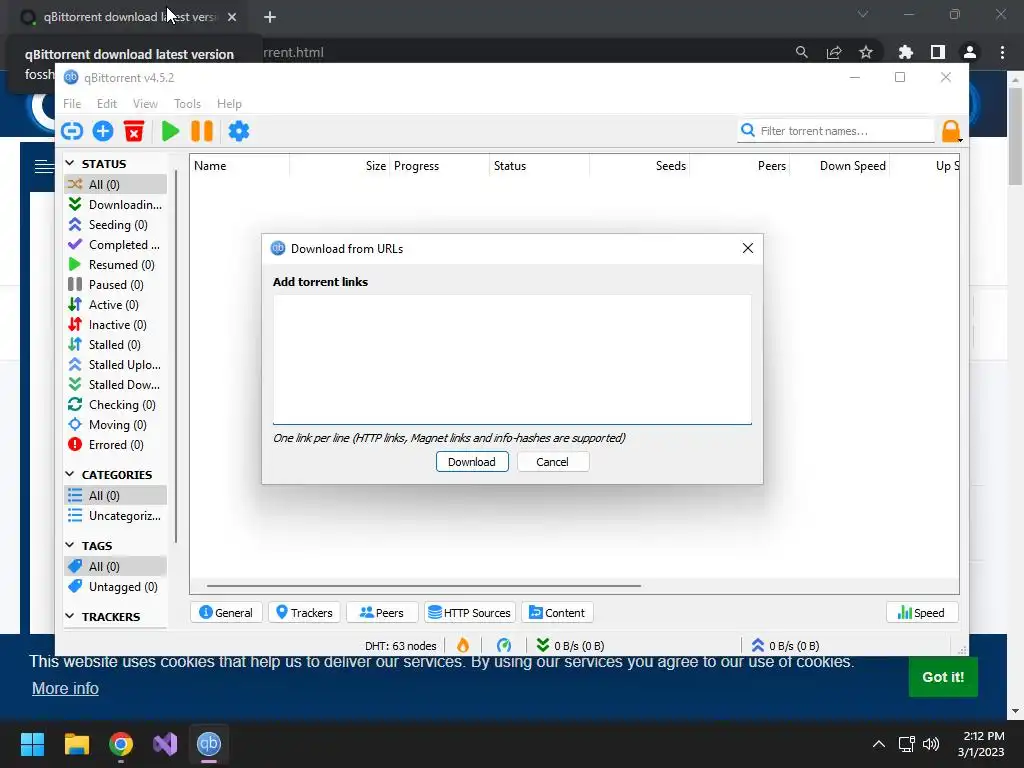Select the Resumed (0) filter
Screen dimensions: 1024x768
point(116,264)
